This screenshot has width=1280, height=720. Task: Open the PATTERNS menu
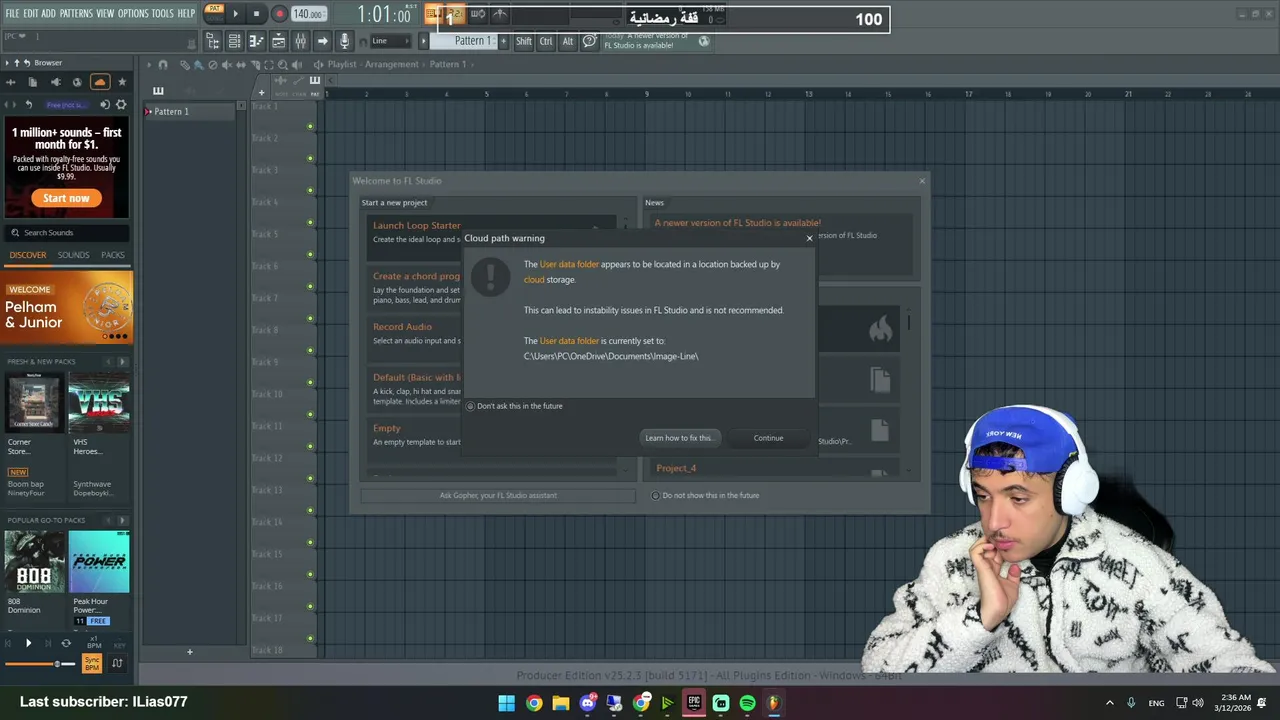coord(76,14)
